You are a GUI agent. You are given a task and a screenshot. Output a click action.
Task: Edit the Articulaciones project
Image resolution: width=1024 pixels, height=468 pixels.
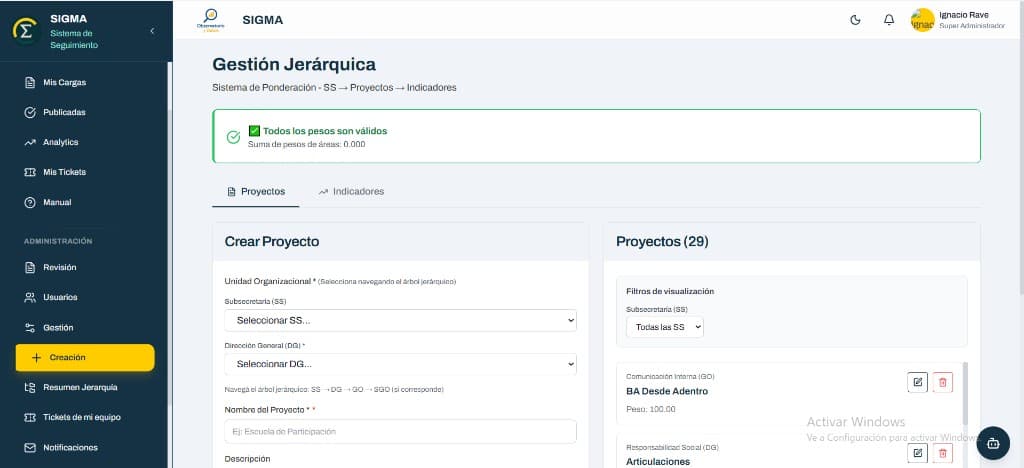coord(918,452)
